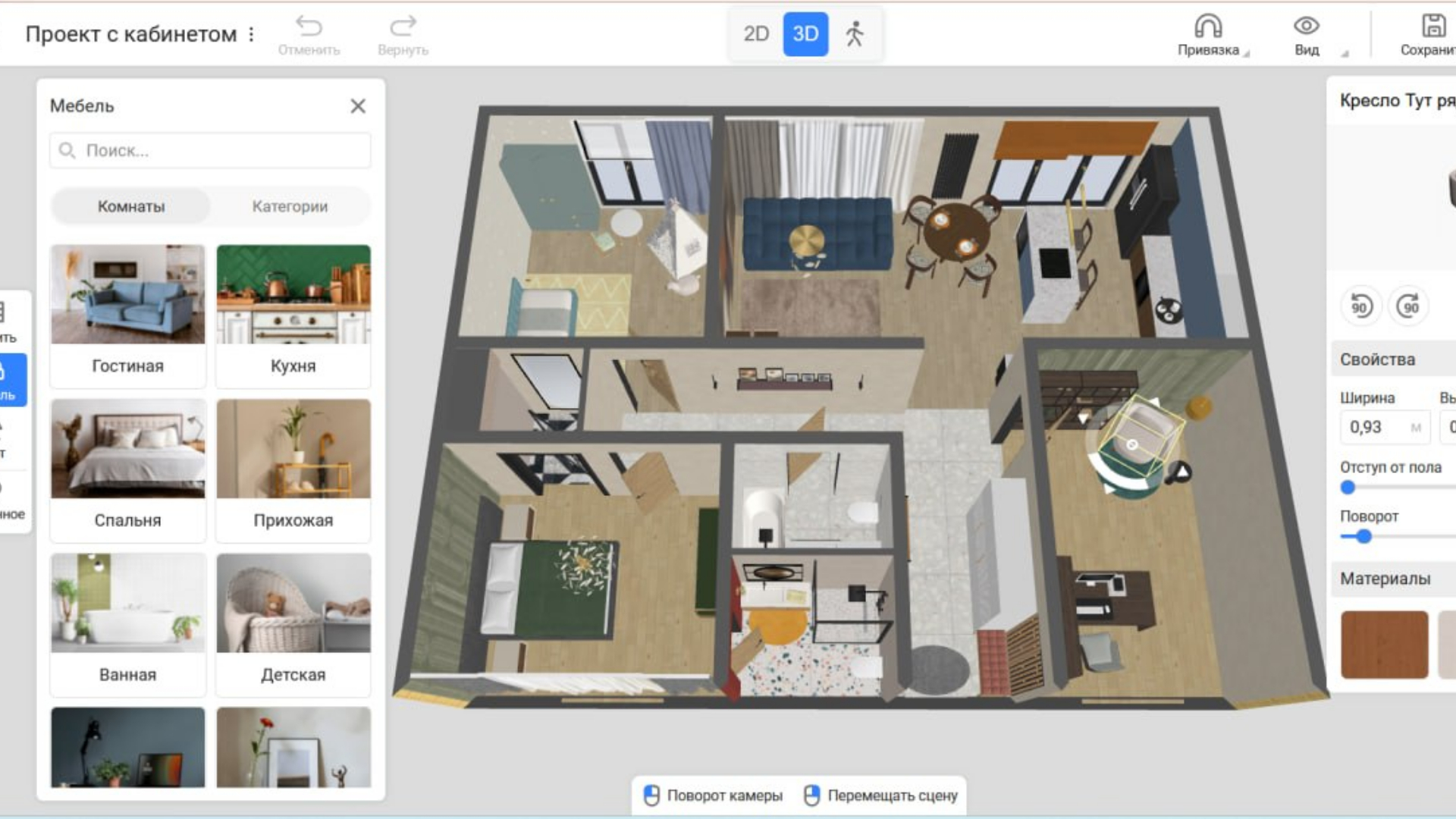Click the project title Проект с кабинетом
Image resolution: width=1456 pixels, height=819 pixels.
(x=131, y=34)
